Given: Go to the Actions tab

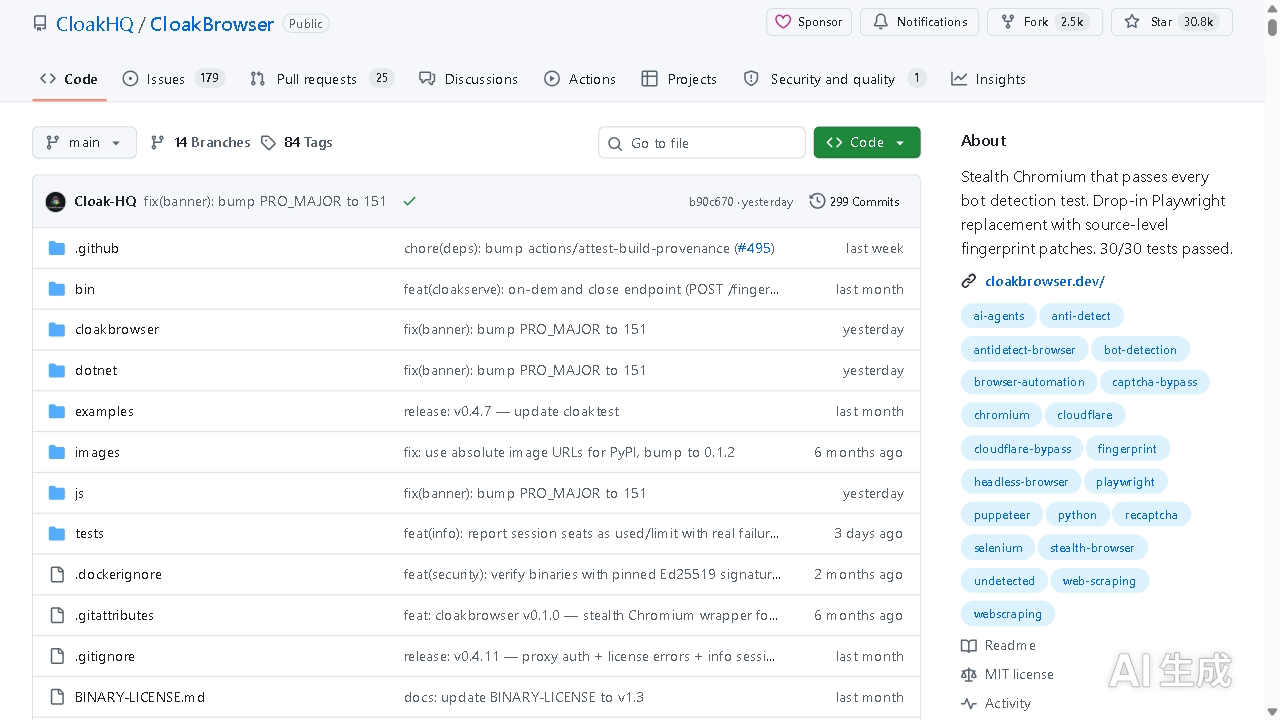Looking at the screenshot, I should pos(580,79).
